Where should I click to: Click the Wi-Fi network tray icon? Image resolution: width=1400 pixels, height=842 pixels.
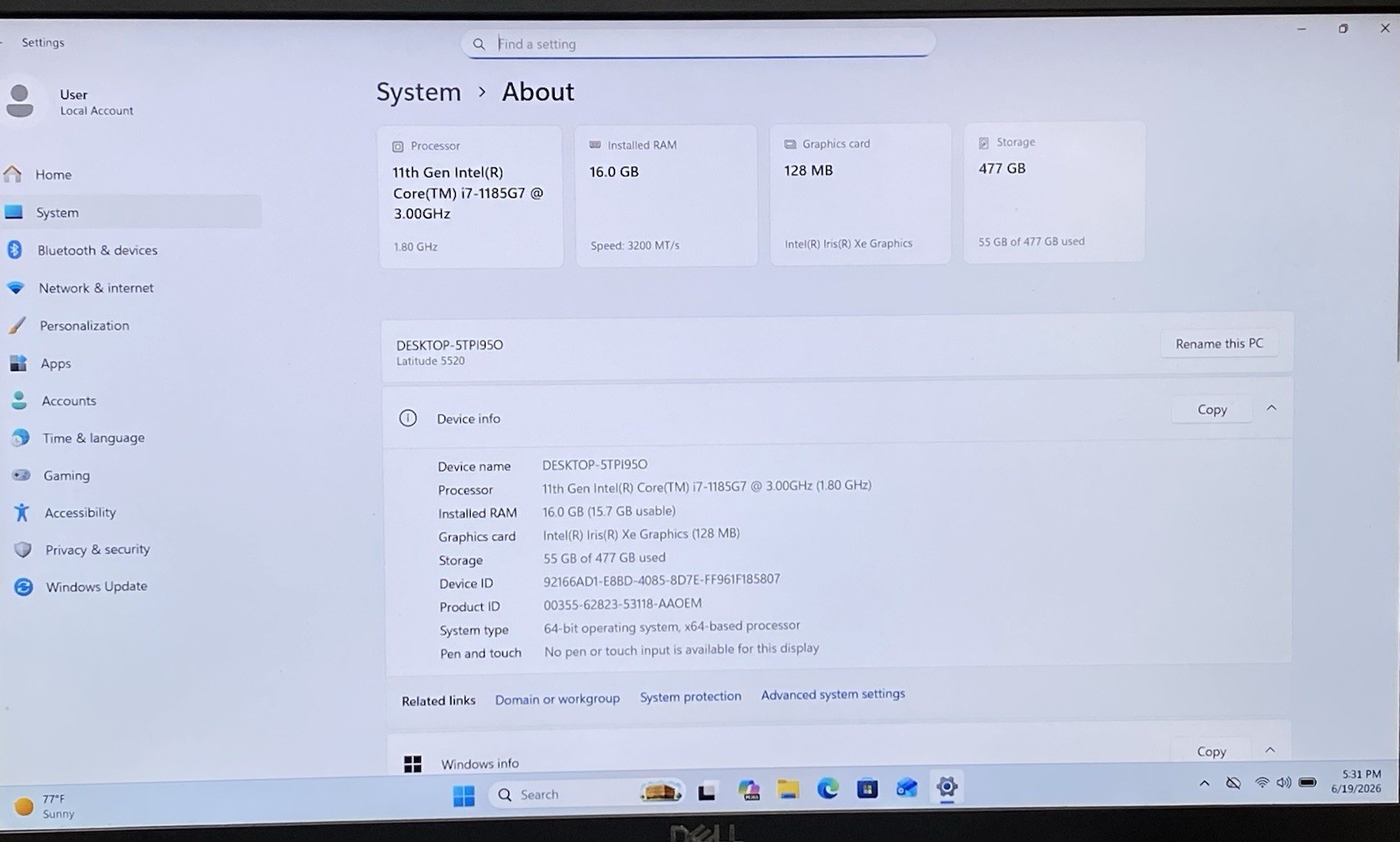click(x=1262, y=782)
